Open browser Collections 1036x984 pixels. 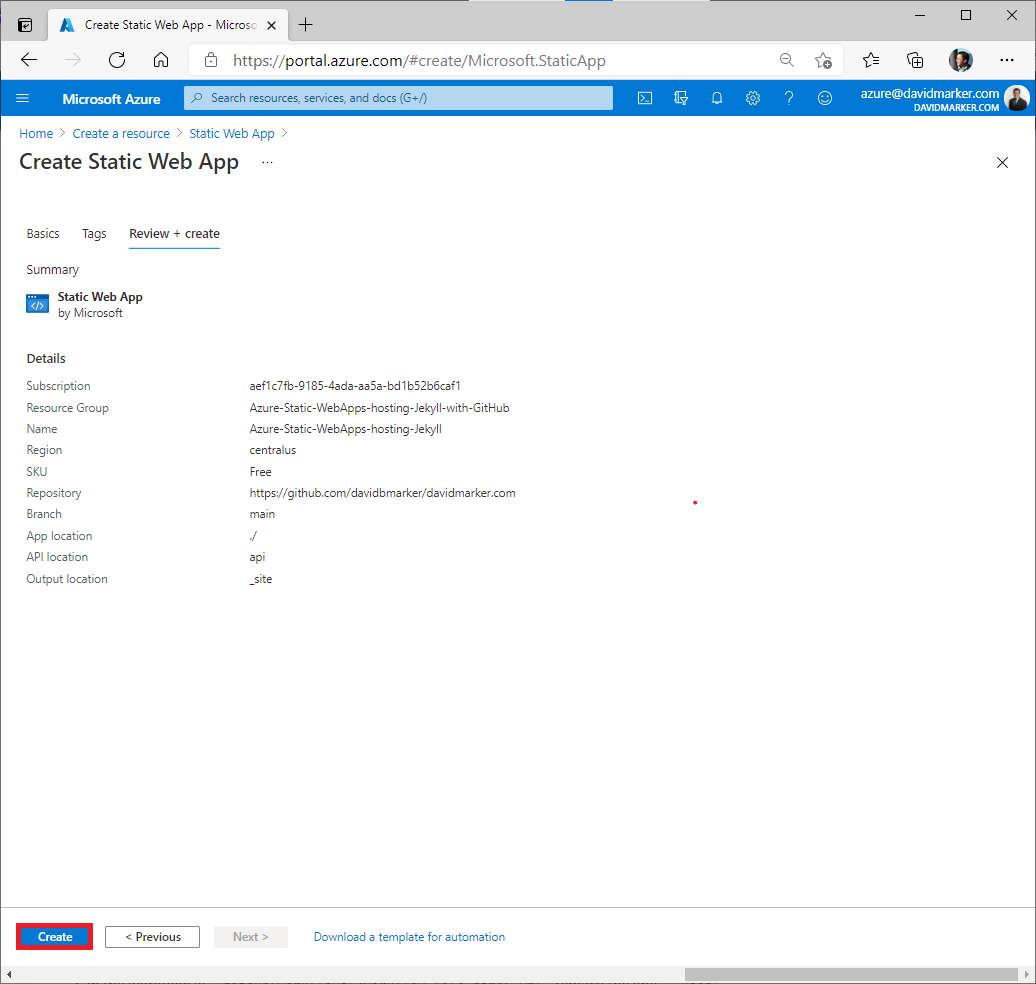coord(915,60)
